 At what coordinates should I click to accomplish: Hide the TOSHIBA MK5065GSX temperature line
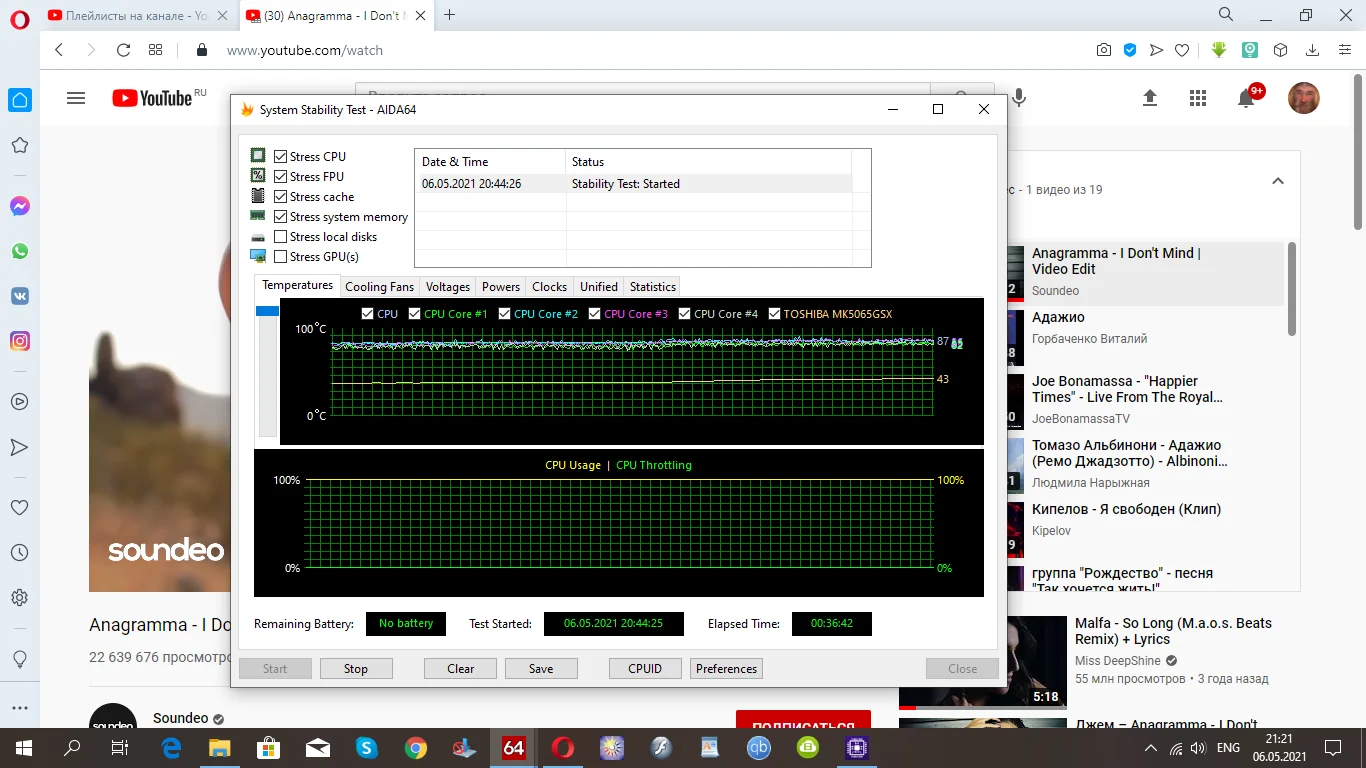(x=774, y=314)
